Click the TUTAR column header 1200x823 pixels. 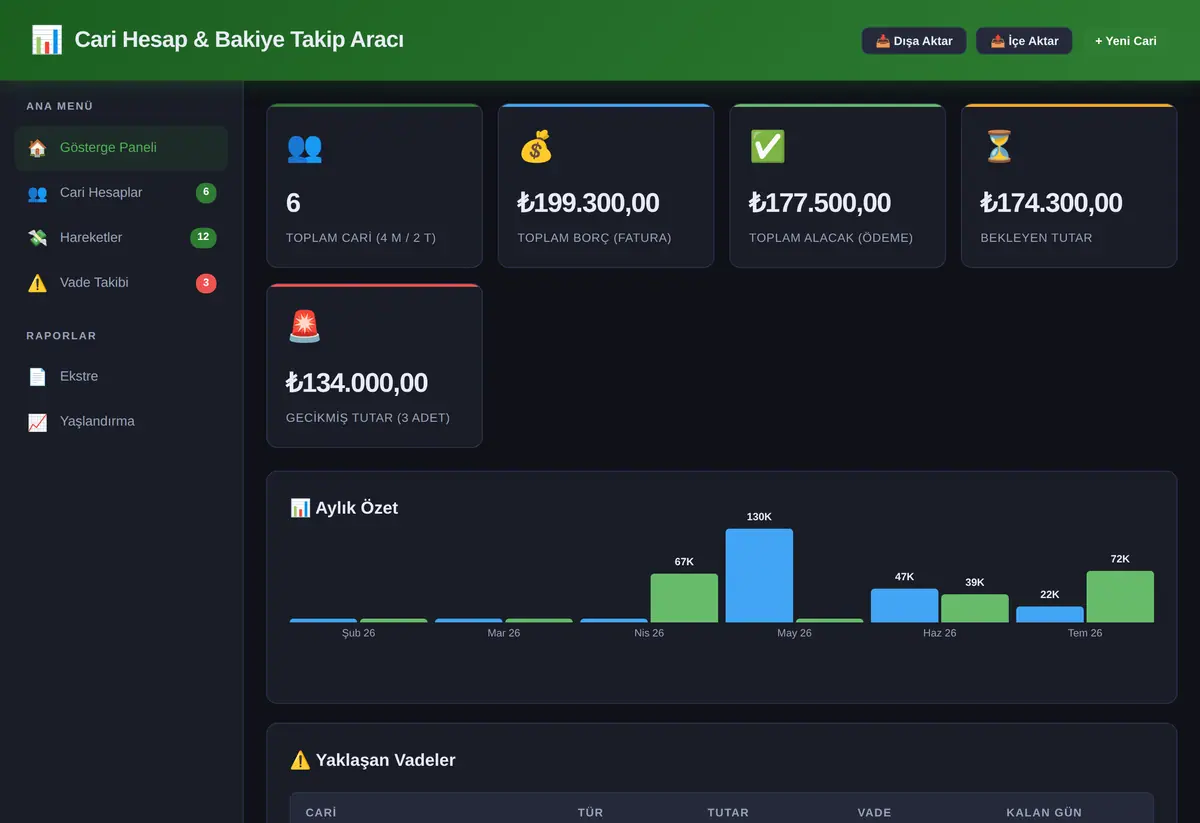(x=728, y=813)
